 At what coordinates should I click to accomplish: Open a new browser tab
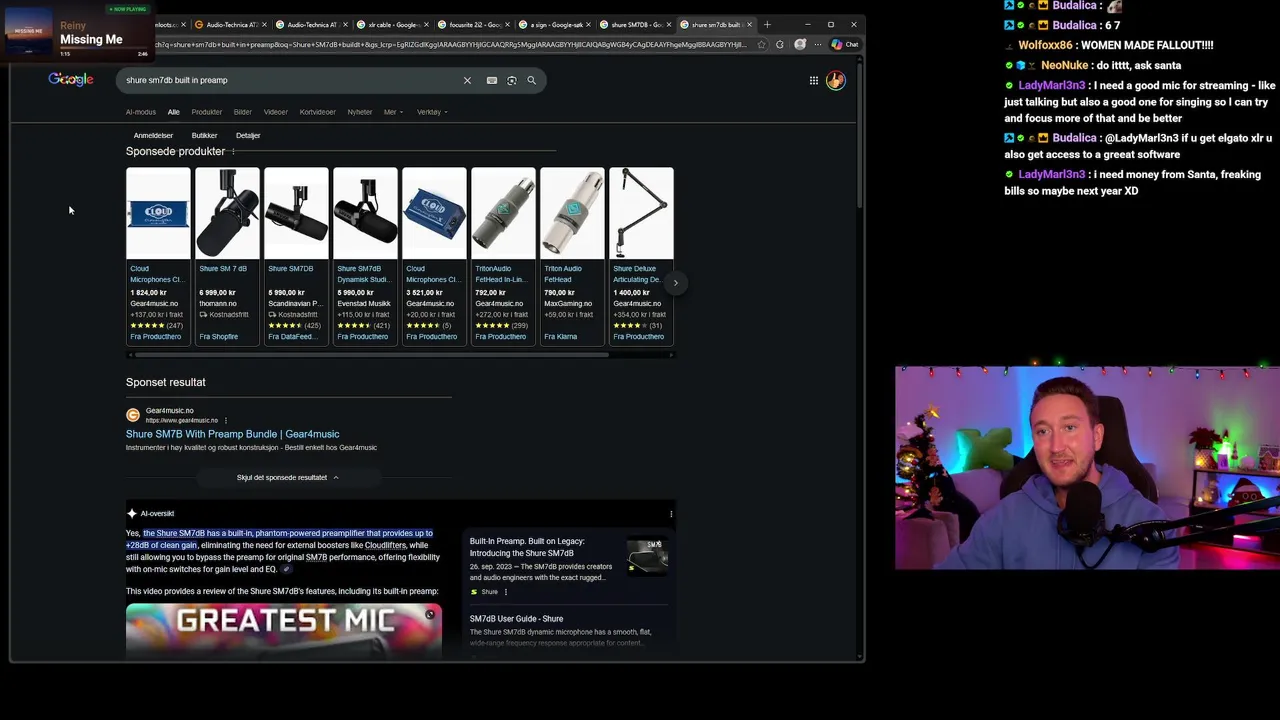(767, 24)
